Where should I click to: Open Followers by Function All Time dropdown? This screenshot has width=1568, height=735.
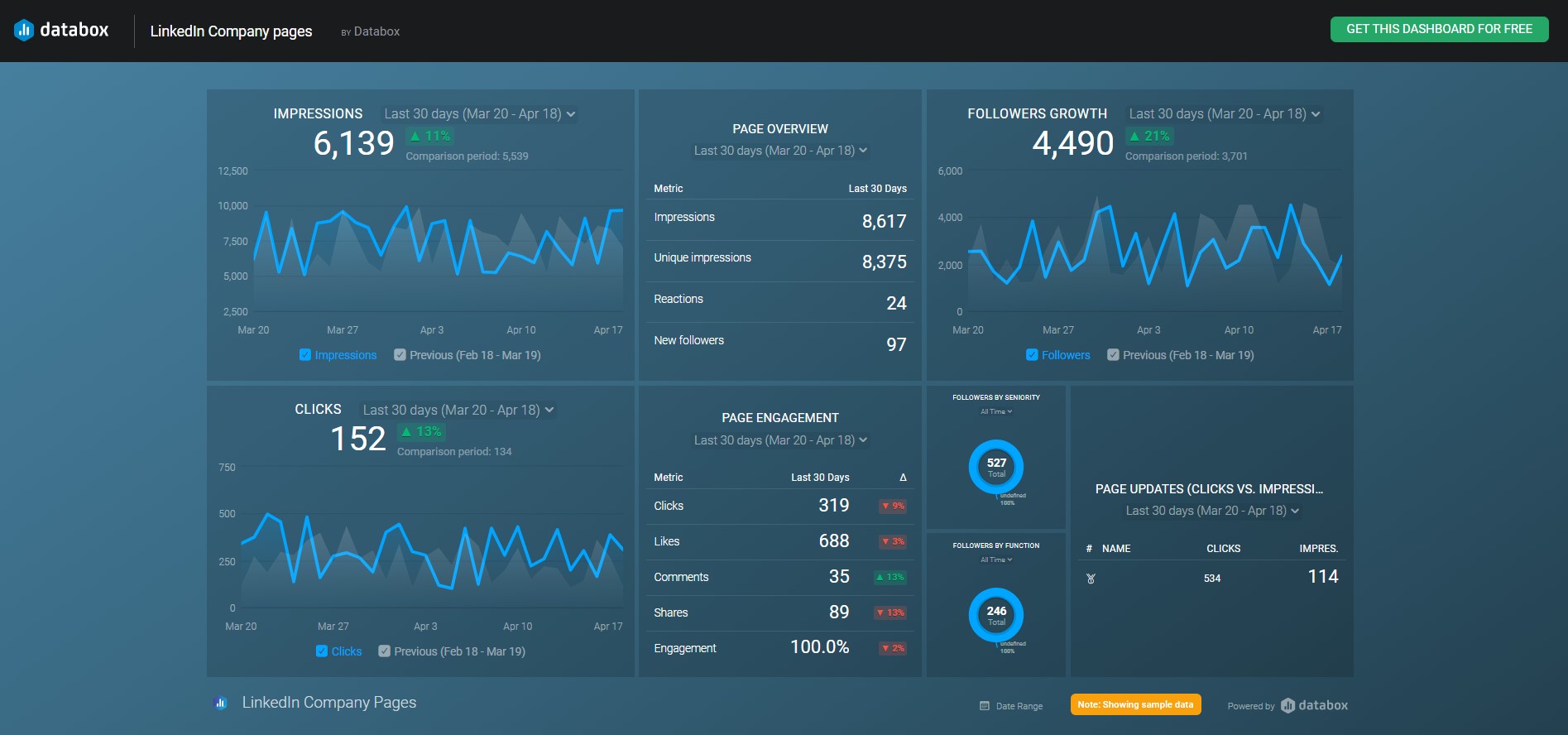pyautogui.click(x=996, y=560)
